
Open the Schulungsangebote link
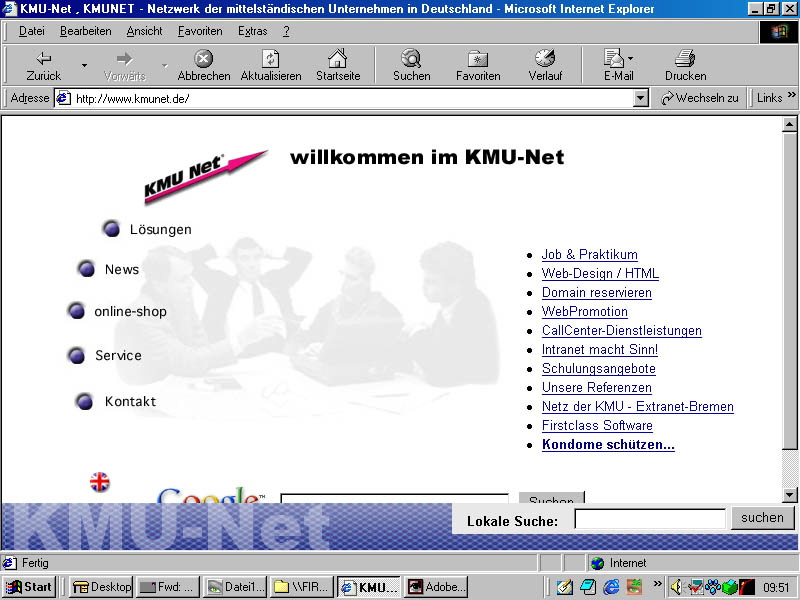click(x=598, y=368)
